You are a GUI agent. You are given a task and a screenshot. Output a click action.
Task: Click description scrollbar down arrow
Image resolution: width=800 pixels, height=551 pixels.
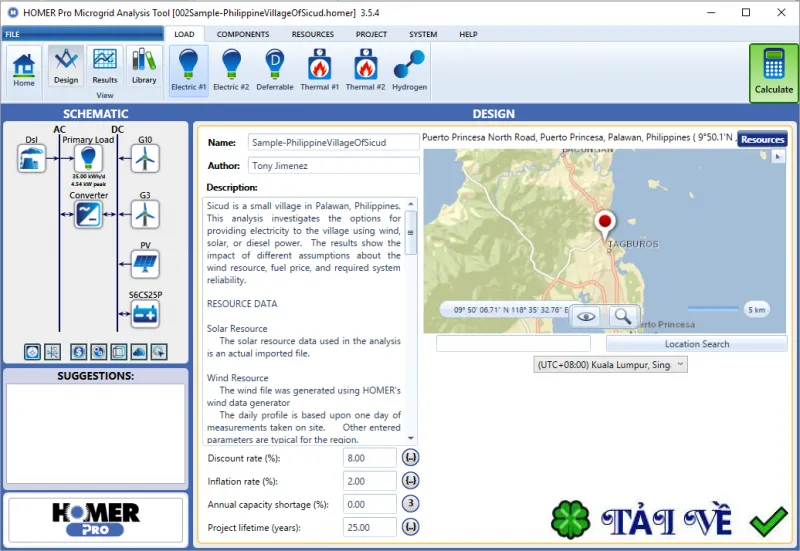coord(411,438)
